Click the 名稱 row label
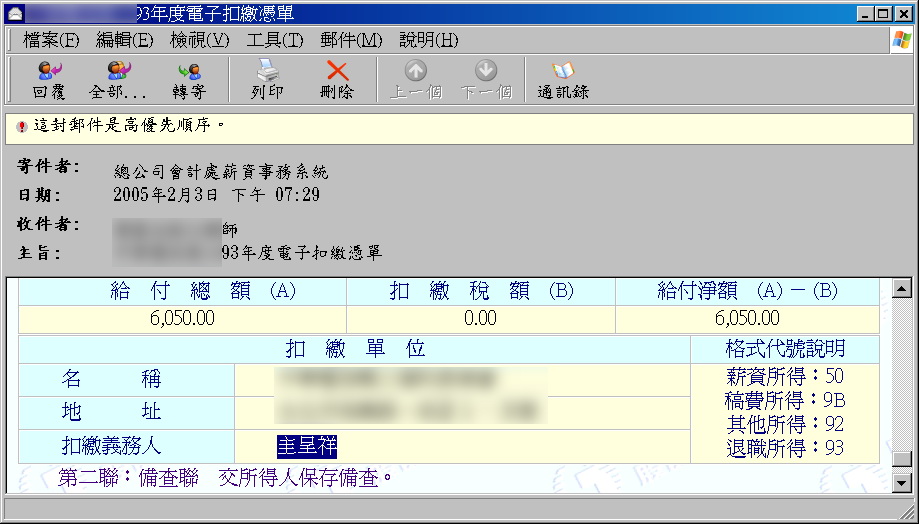Image resolution: width=919 pixels, height=524 pixels. [x=111, y=379]
